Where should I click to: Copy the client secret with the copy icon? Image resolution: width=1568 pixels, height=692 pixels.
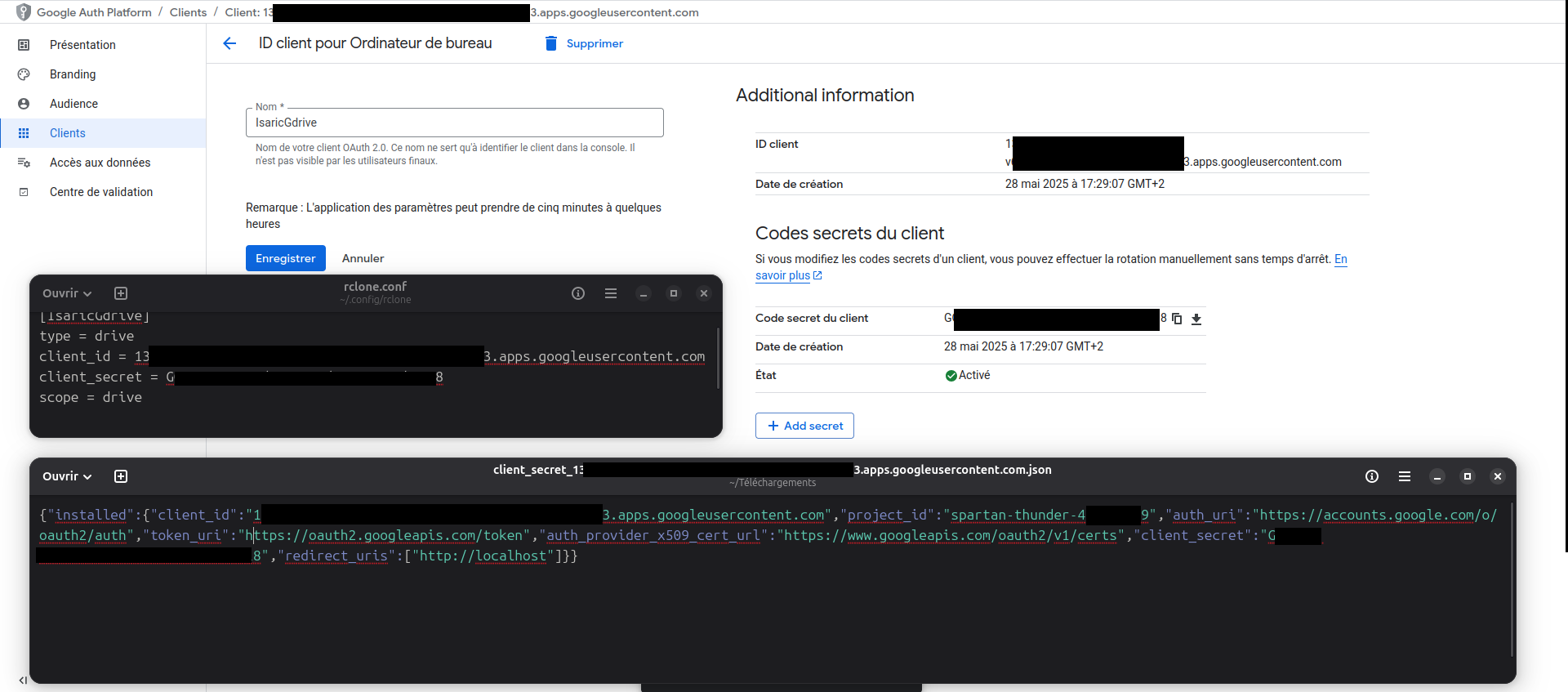point(1177,319)
